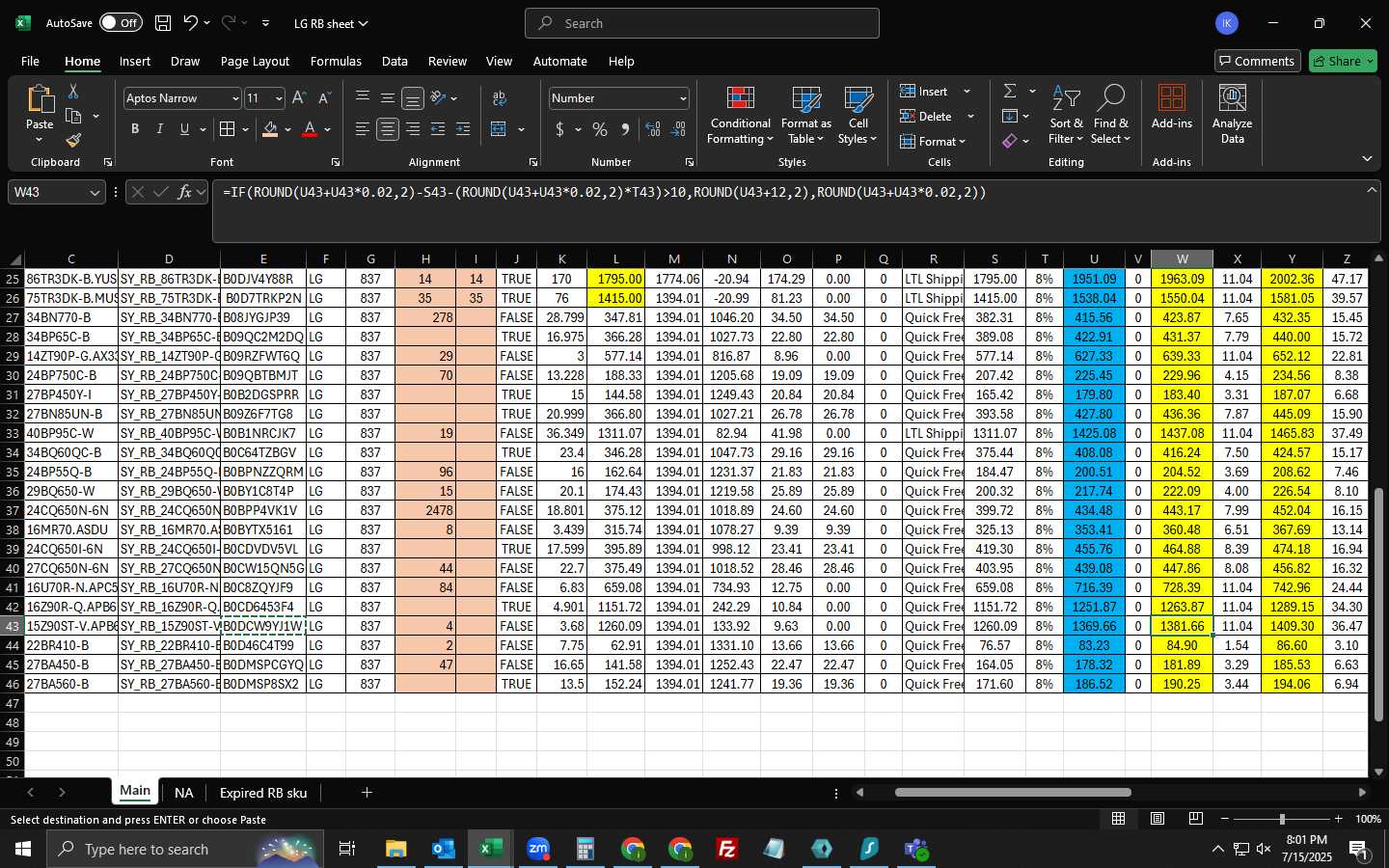Toggle Bottom Align vertical alignment
The image size is (1389, 868).
coord(413,98)
